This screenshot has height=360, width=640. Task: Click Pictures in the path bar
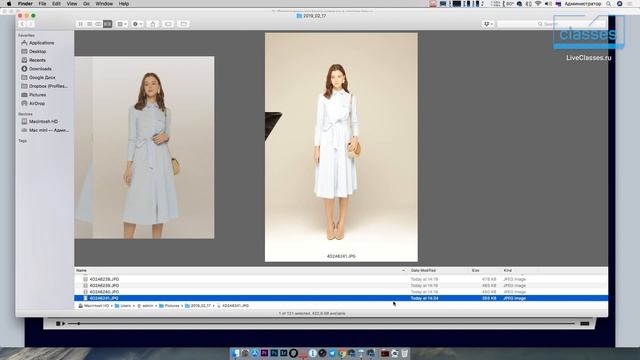coord(169,306)
